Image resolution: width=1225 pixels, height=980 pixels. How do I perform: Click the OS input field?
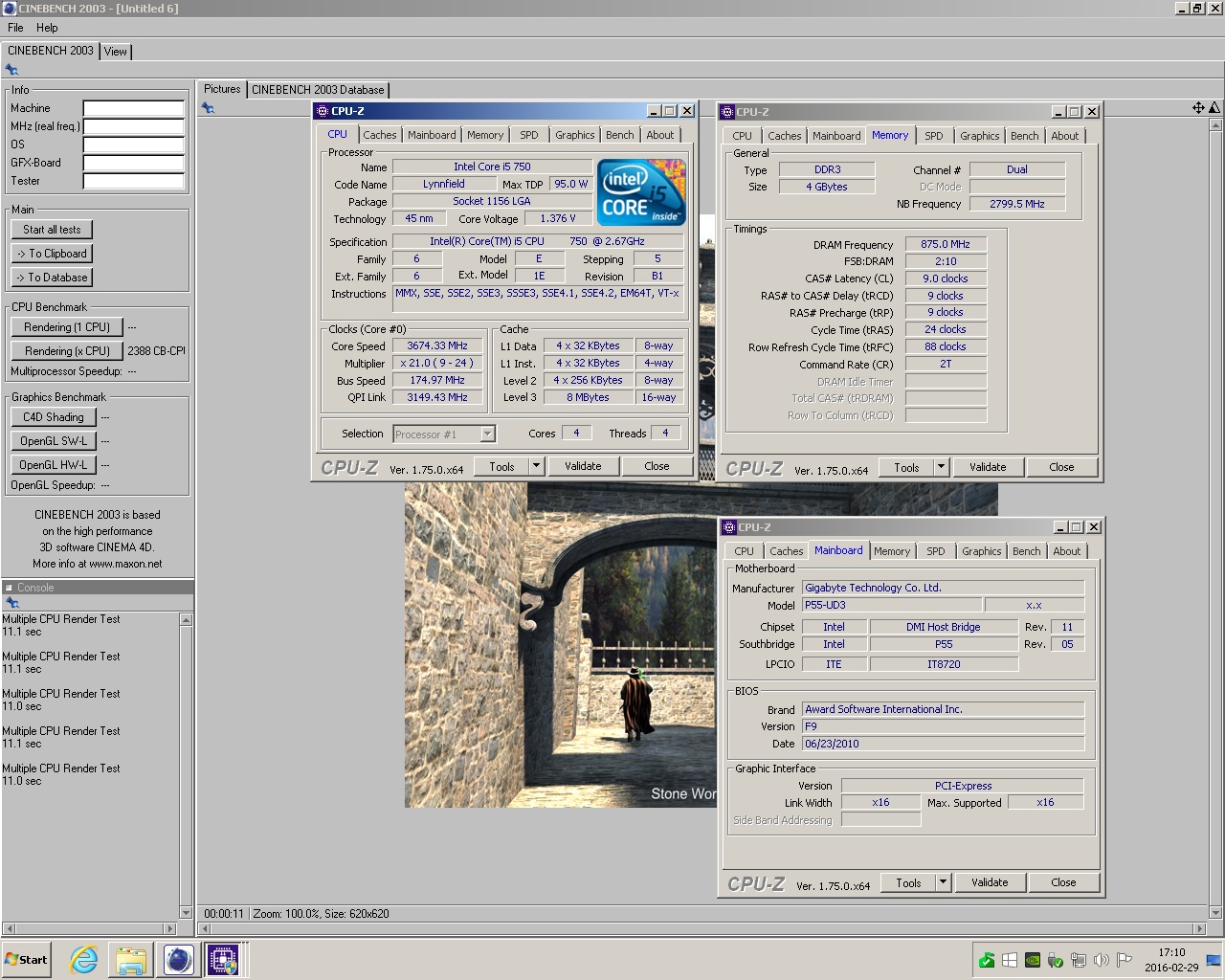pyautogui.click(x=134, y=145)
